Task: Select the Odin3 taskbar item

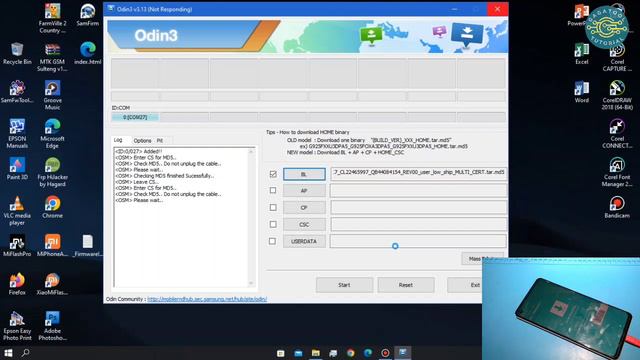Action: click(403, 353)
